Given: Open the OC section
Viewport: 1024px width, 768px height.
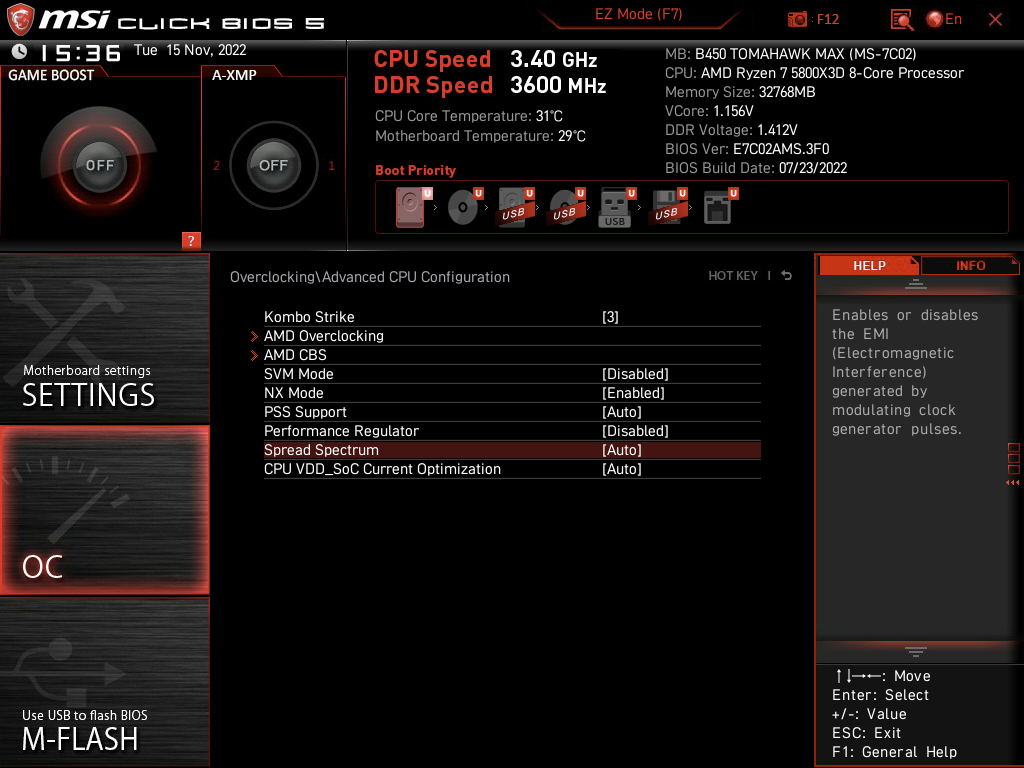Looking at the screenshot, I should pyautogui.click(x=104, y=510).
